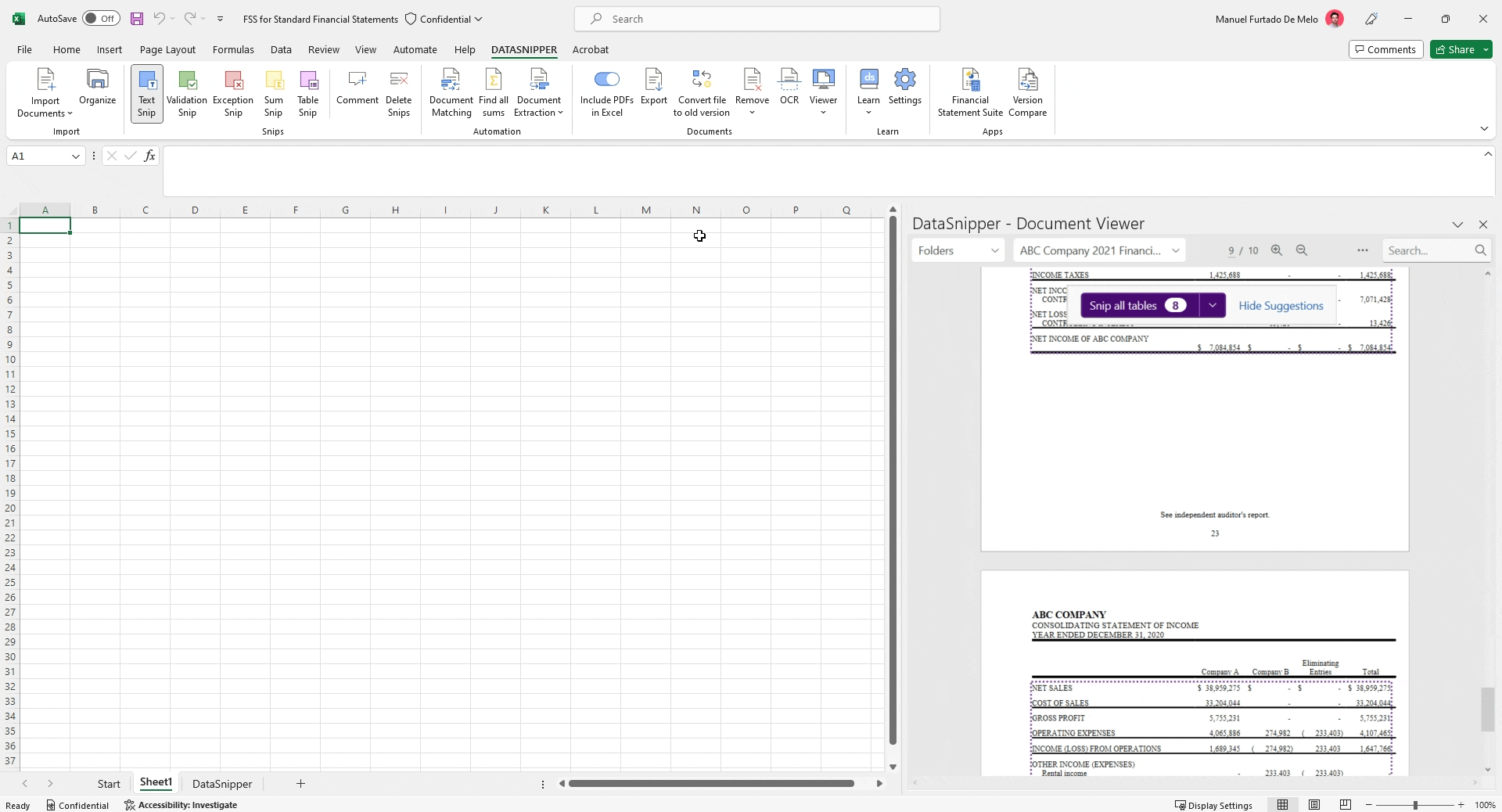Select the Sum Snip tool

(x=273, y=92)
